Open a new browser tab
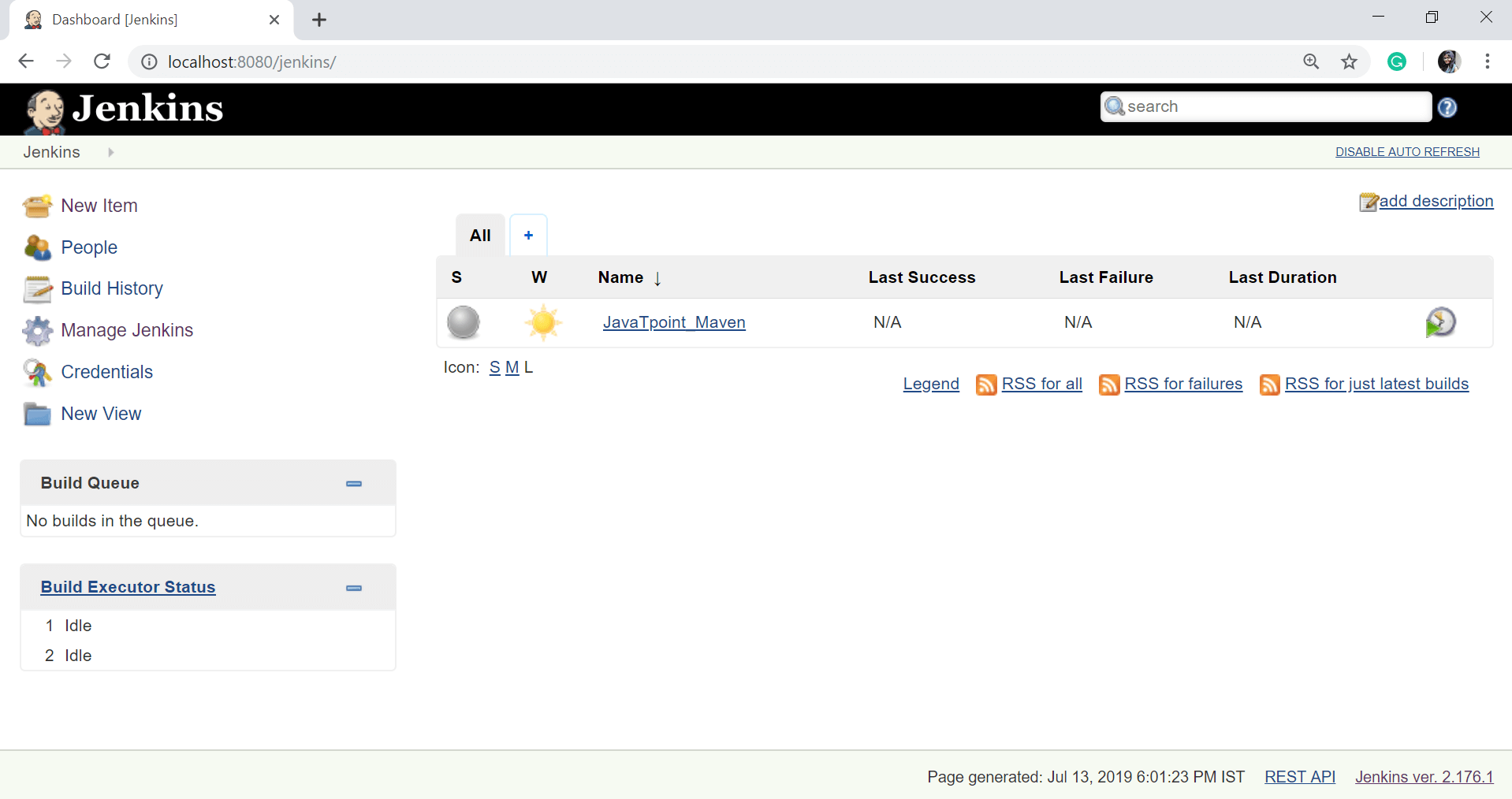Image resolution: width=1512 pixels, height=799 pixels. [x=319, y=20]
